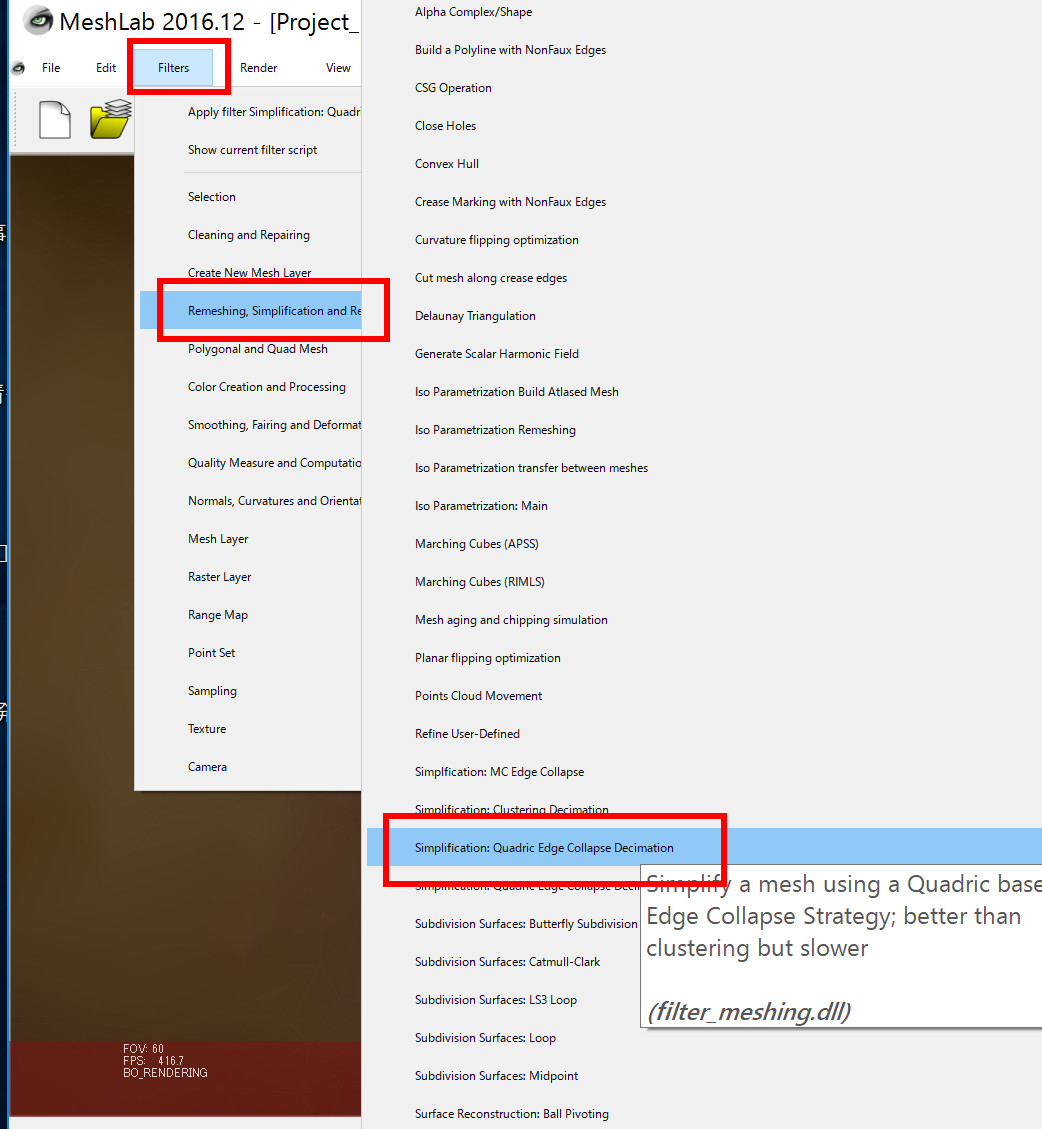
Task: Open the Edit menu
Action: pyautogui.click(x=106, y=68)
